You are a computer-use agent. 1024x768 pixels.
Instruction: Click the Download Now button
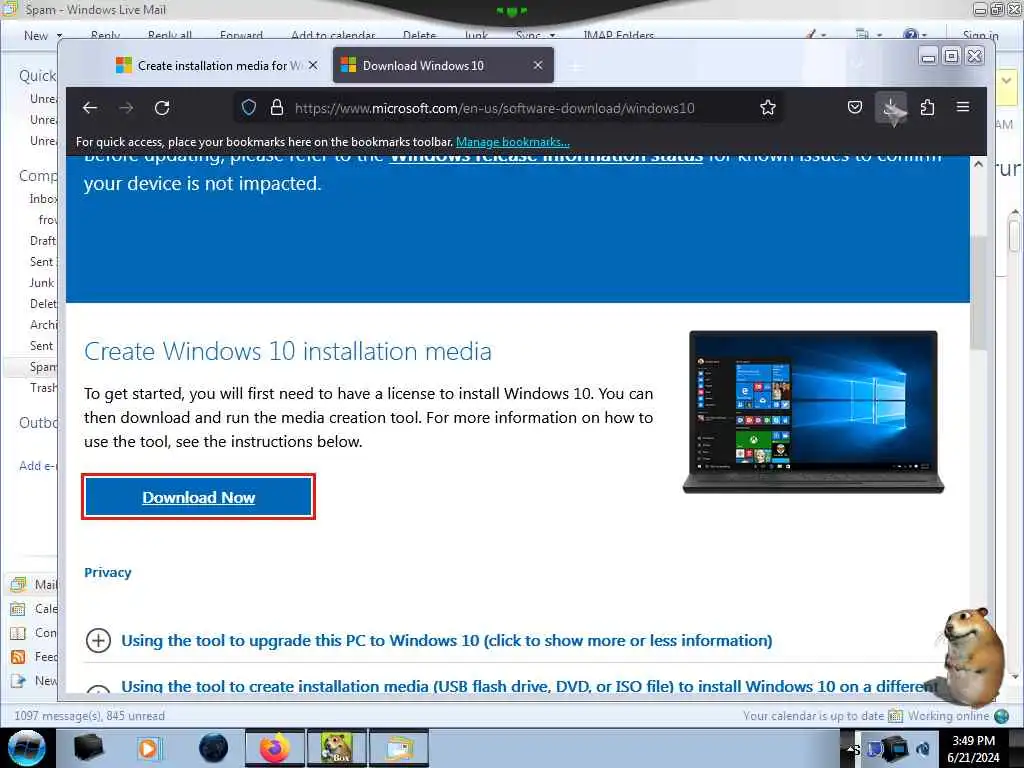click(x=199, y=497)
